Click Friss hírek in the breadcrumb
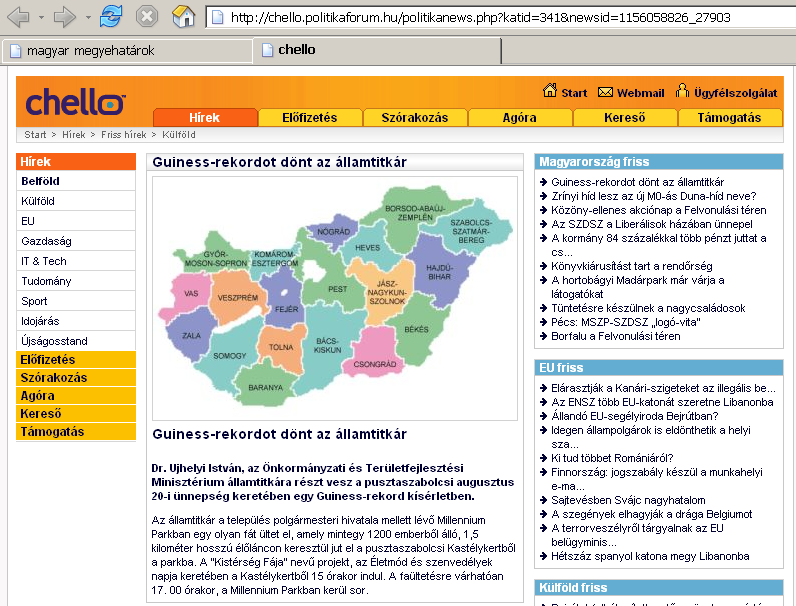The image size is (796, 606). pos(123,134)
